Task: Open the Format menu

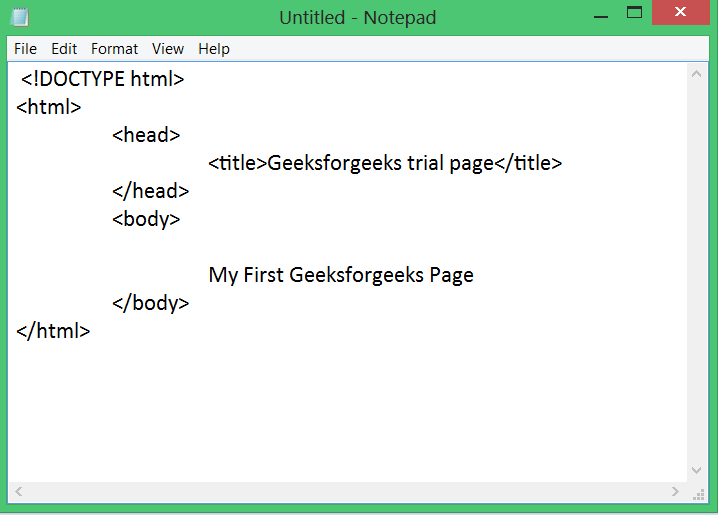Action: tap(114, 49)
